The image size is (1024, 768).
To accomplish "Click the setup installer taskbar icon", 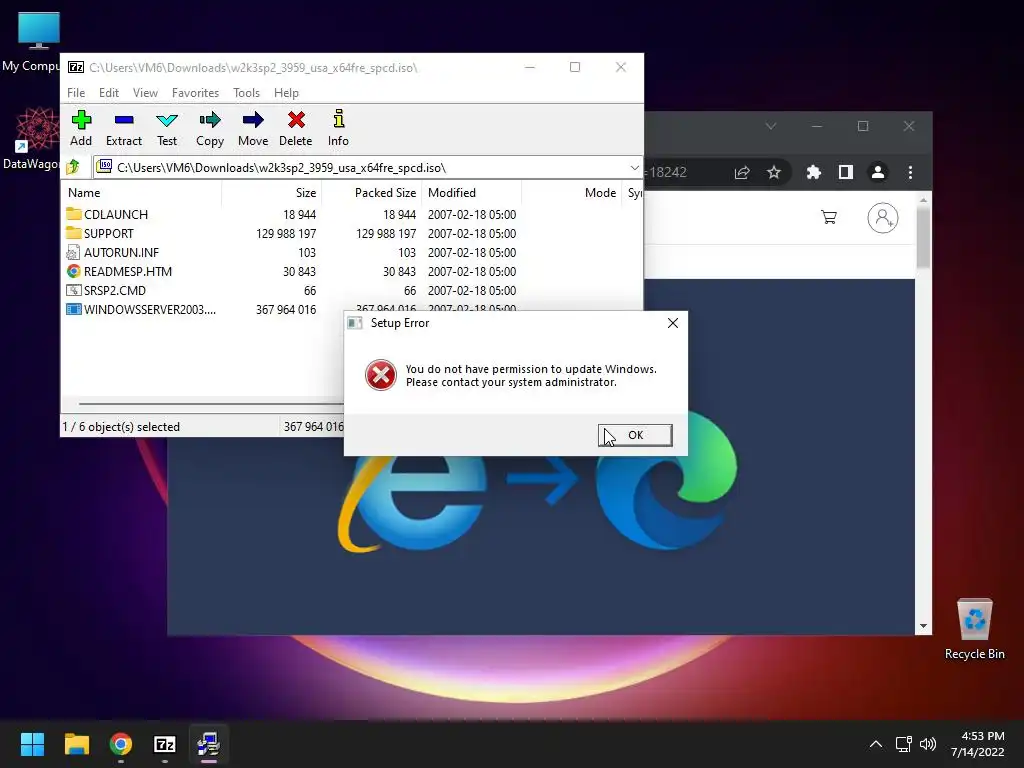I will tap(208, 744).
